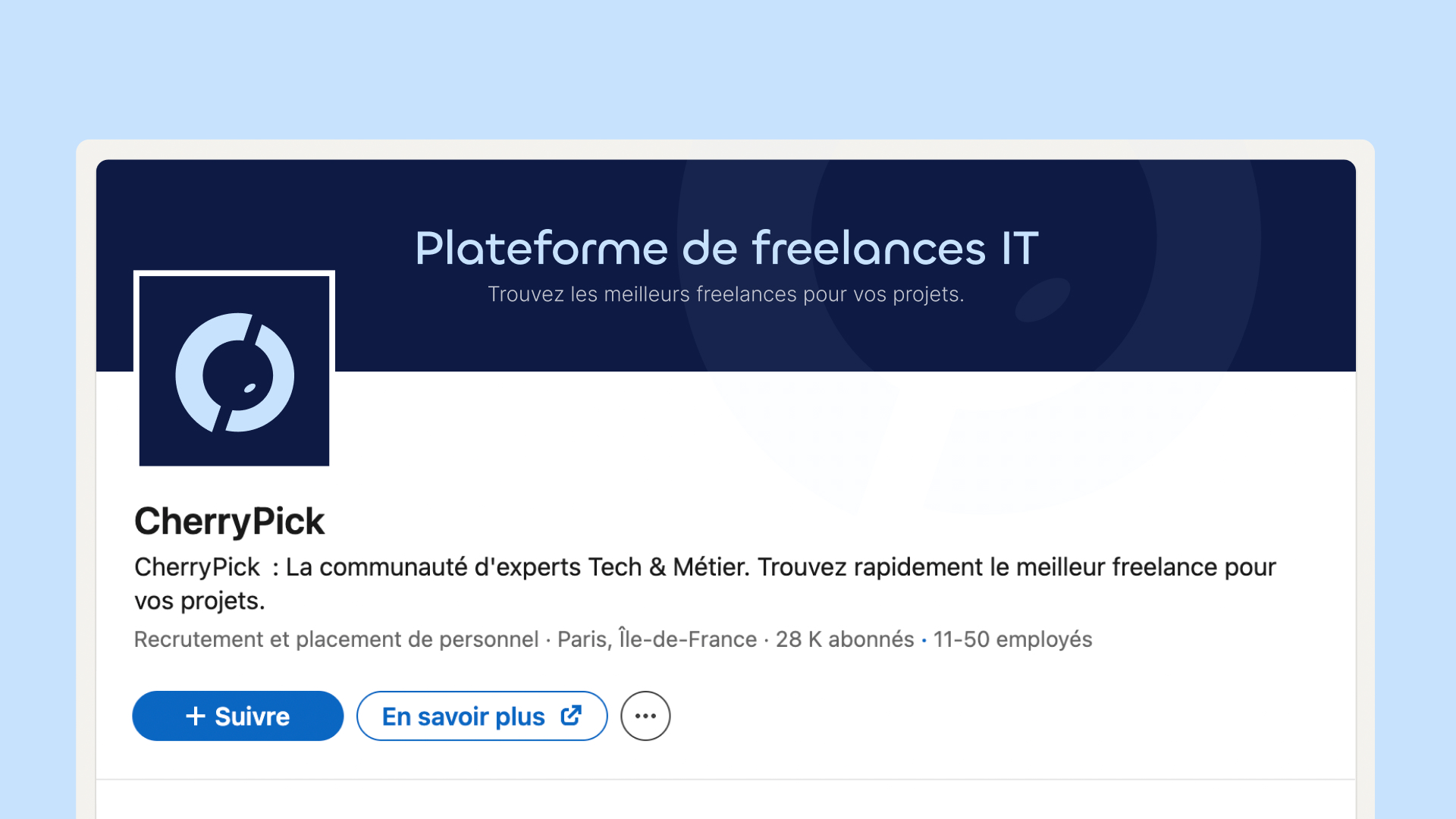Click the small leaf dot inside the logo
The image size is (1456, 819).
[249, 389]
